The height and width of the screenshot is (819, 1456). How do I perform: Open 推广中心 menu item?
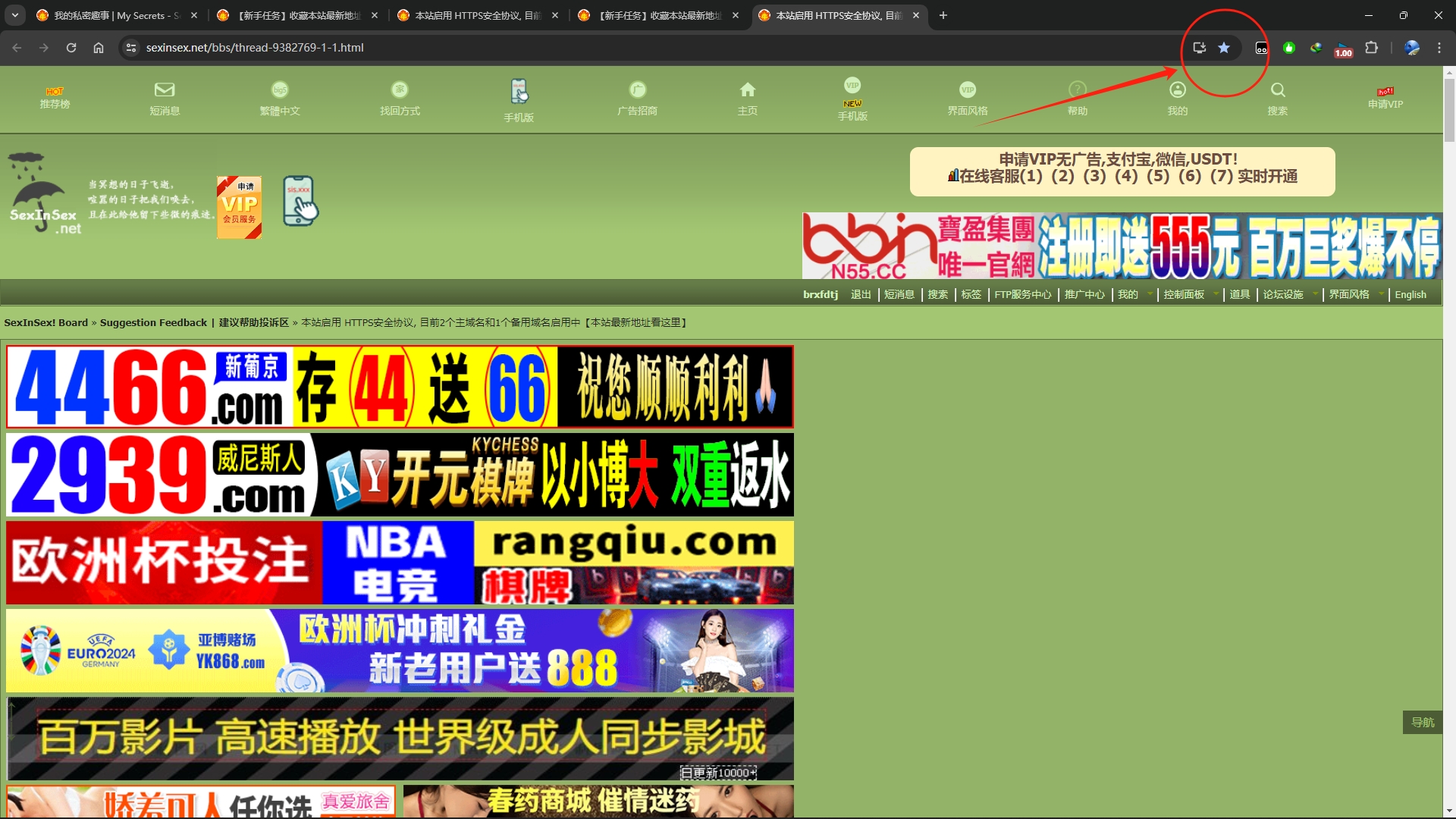tap(1084, 294)
